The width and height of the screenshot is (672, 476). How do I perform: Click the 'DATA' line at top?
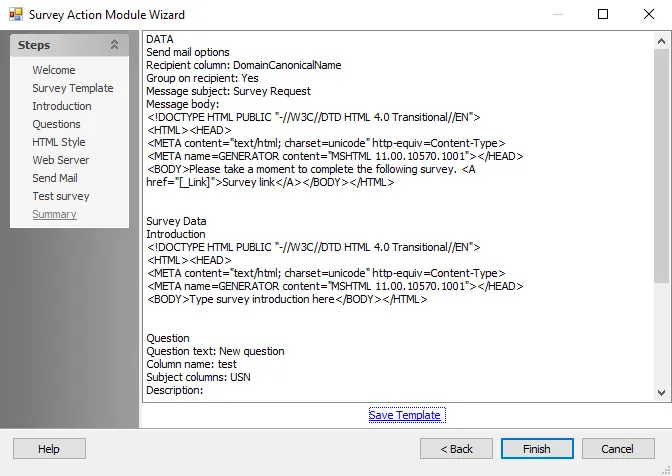160,39
